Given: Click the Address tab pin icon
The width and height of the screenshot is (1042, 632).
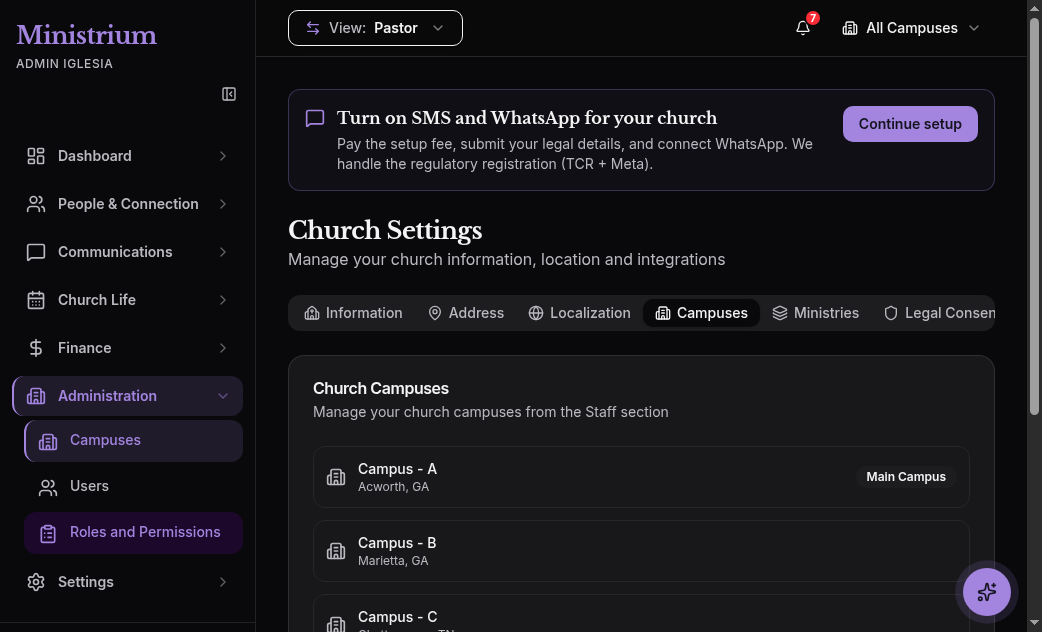Looking at the screenshot, I should [435, 313].
